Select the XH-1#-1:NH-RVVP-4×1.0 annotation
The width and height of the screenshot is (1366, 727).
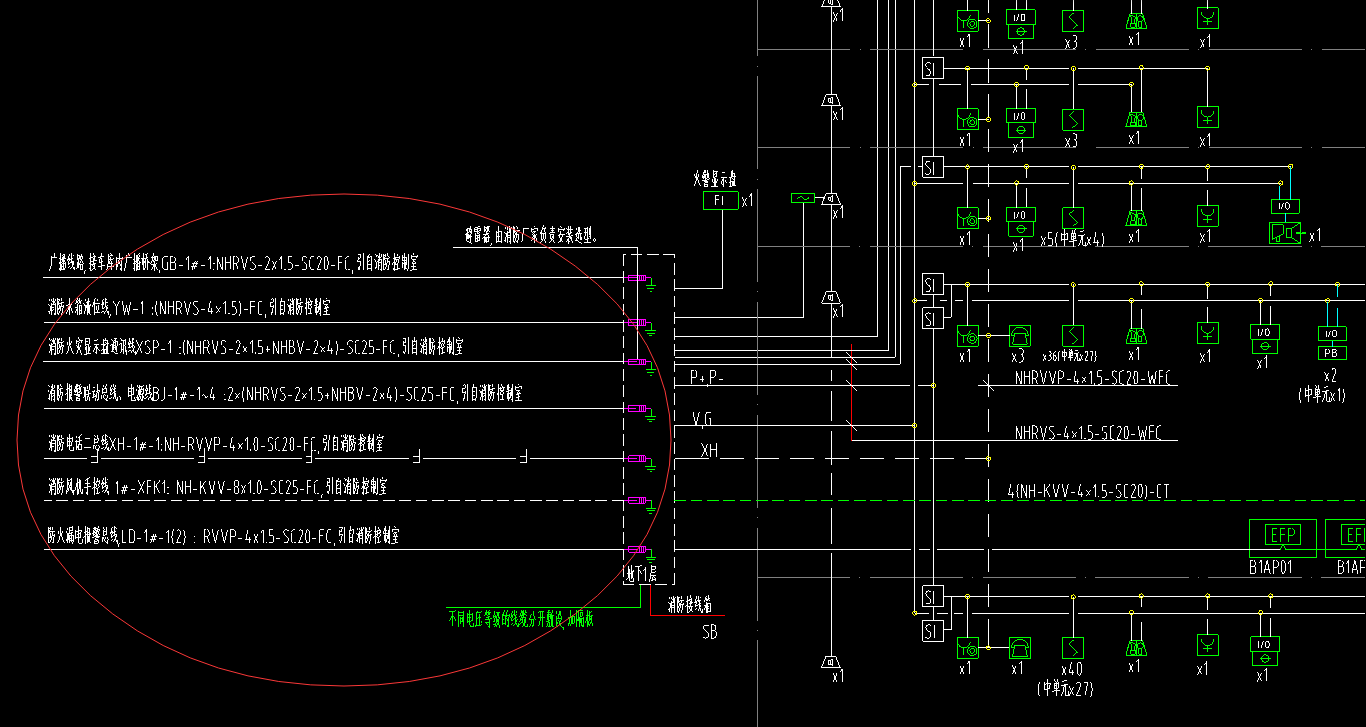pos(215,442)
